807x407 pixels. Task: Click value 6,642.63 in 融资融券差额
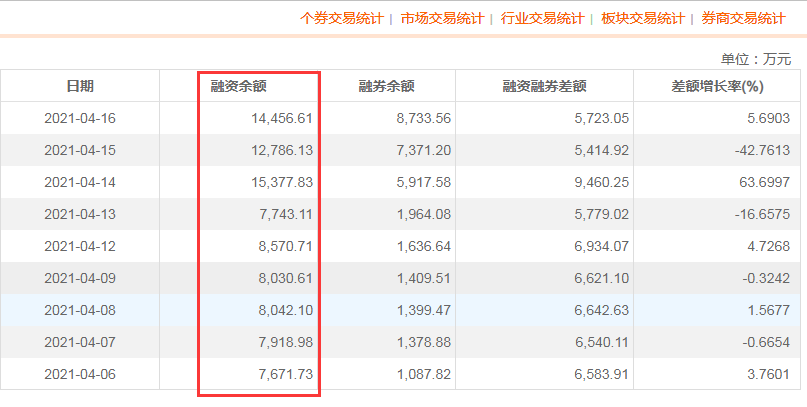pos(602,310)
